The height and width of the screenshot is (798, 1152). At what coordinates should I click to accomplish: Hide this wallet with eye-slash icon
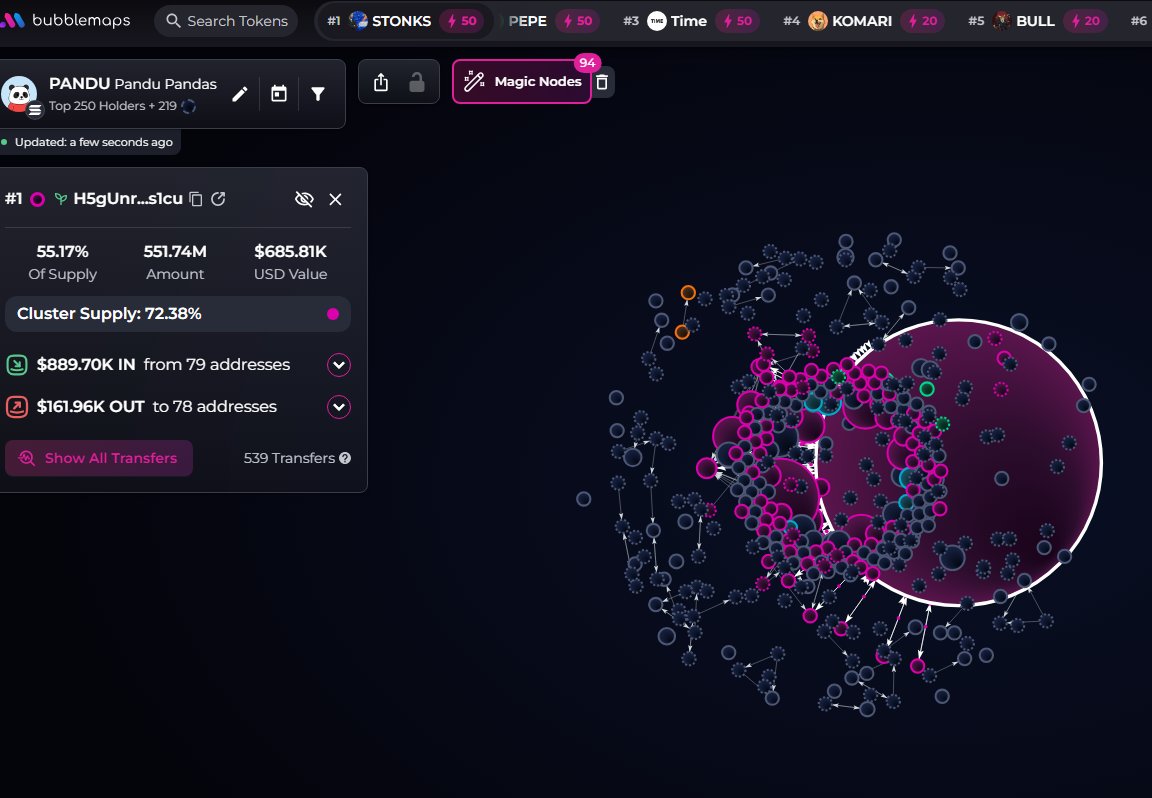pos(304,199)
